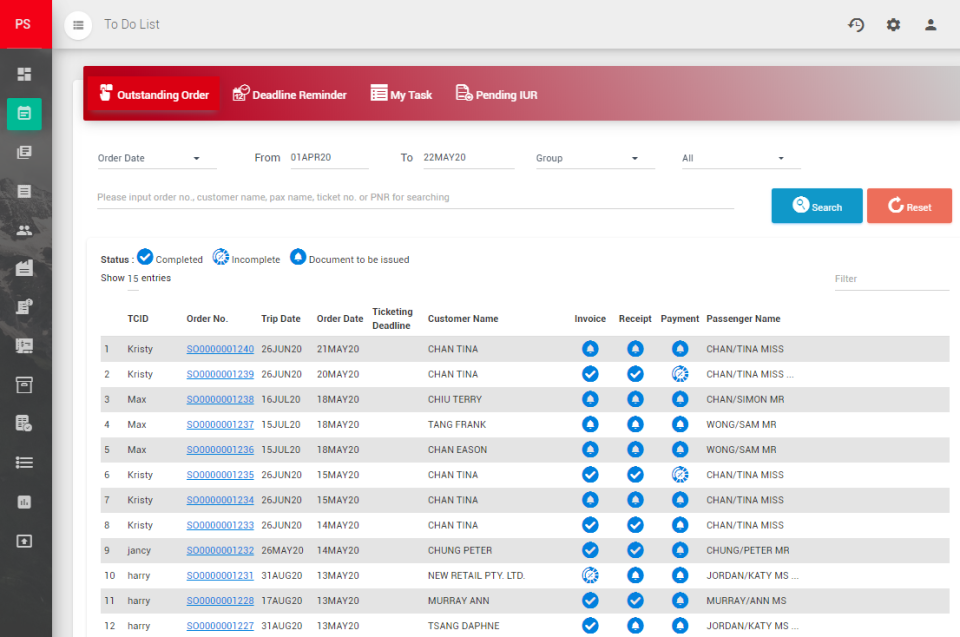Click the Reset button
This screenshot has width=960, height=637.
tap(909, 205)
